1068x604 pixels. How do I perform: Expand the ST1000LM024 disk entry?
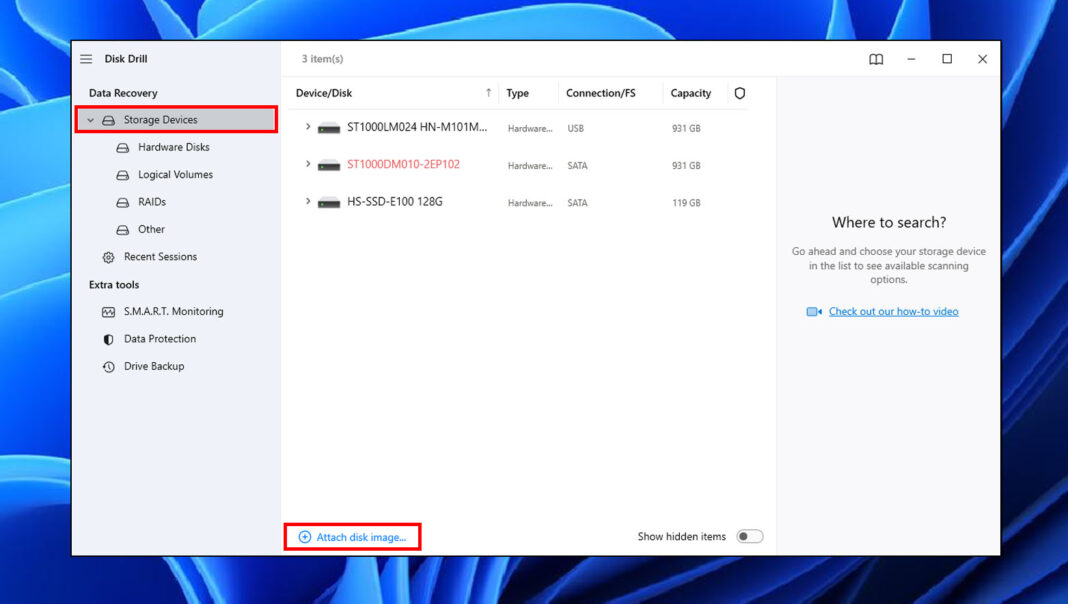(307, 127)
